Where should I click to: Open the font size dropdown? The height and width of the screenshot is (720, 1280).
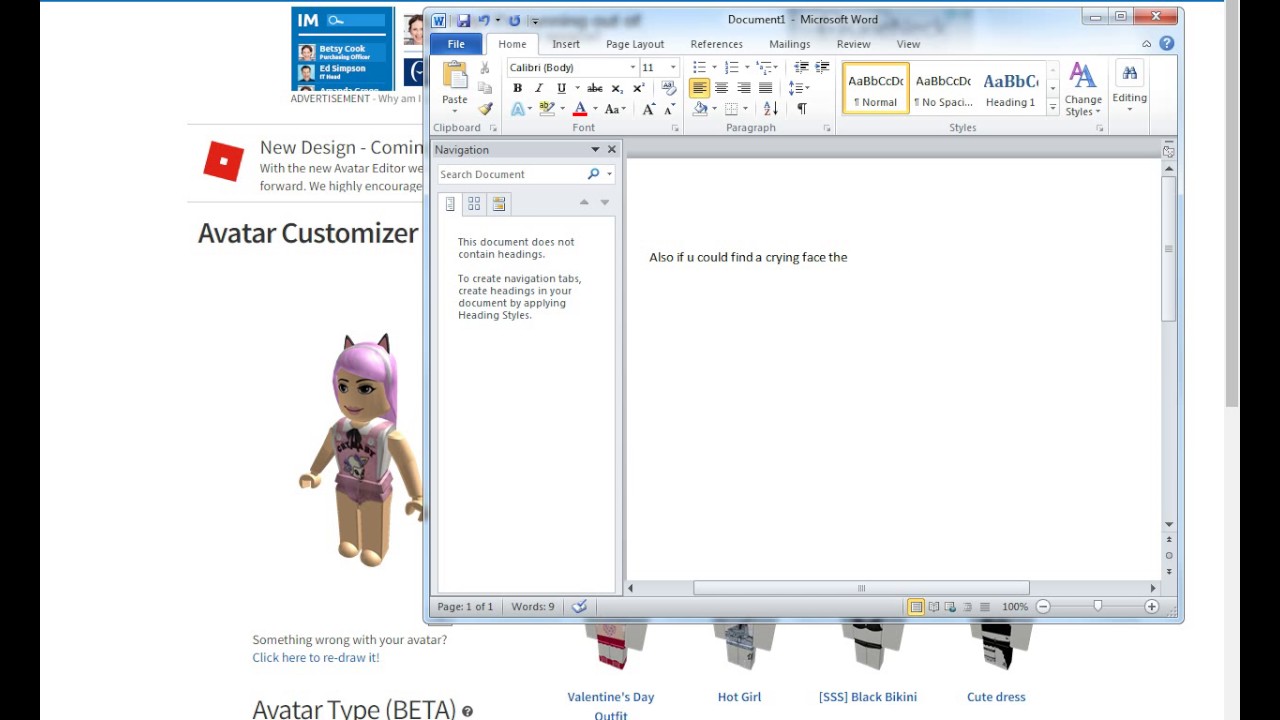pos(672,67)
